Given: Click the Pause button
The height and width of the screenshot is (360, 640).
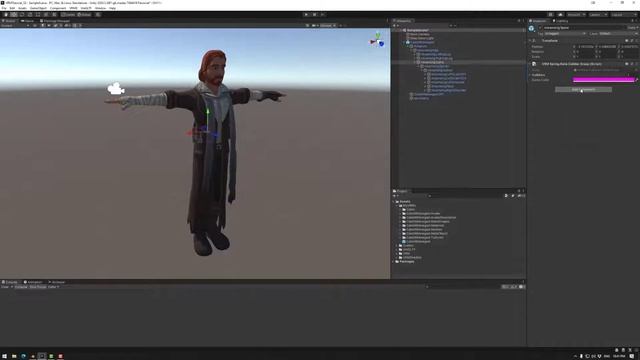Looking at the screenshot, I should 314,15.
